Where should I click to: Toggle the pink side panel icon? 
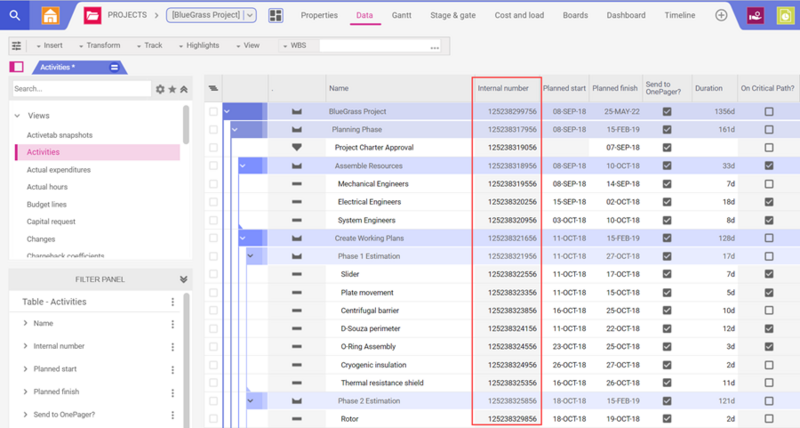pyautogui.click(x=16, y=67)
